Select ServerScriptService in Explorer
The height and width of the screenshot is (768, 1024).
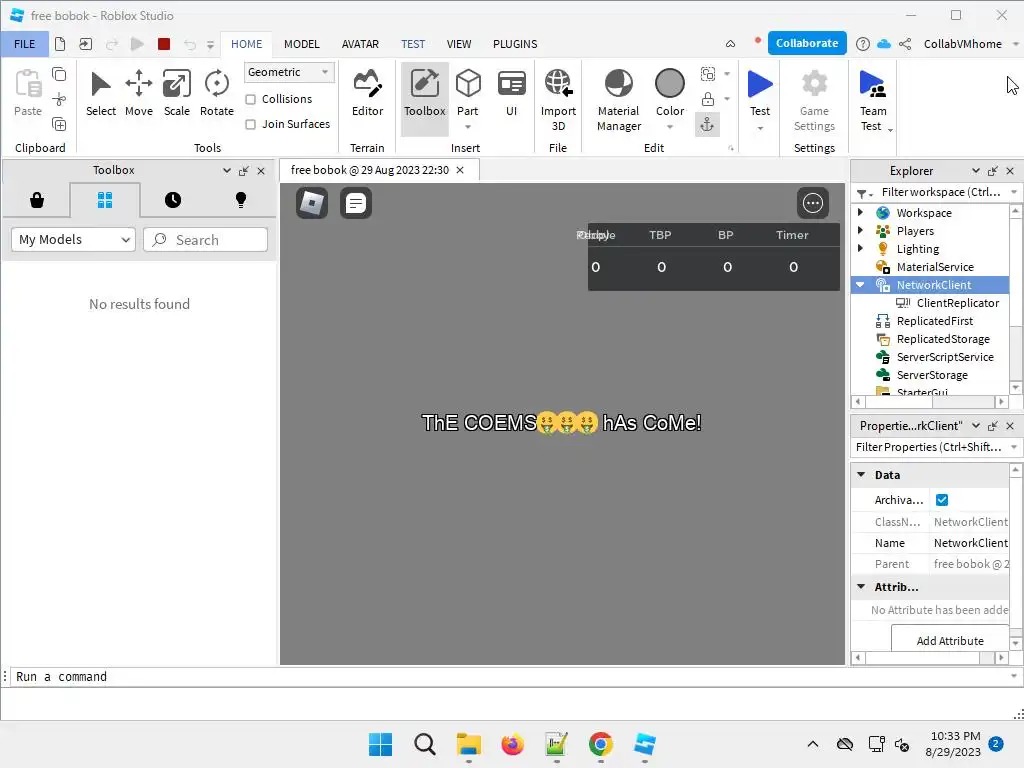944,357
